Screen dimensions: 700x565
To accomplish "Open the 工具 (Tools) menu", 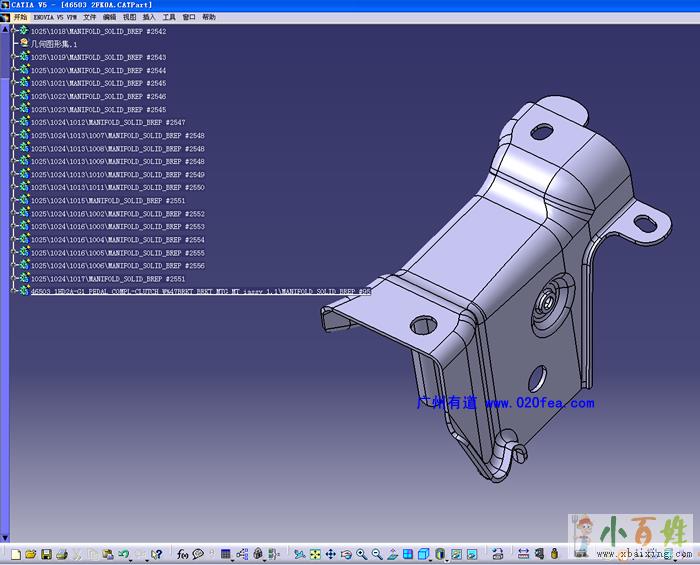I will (169, 17).
